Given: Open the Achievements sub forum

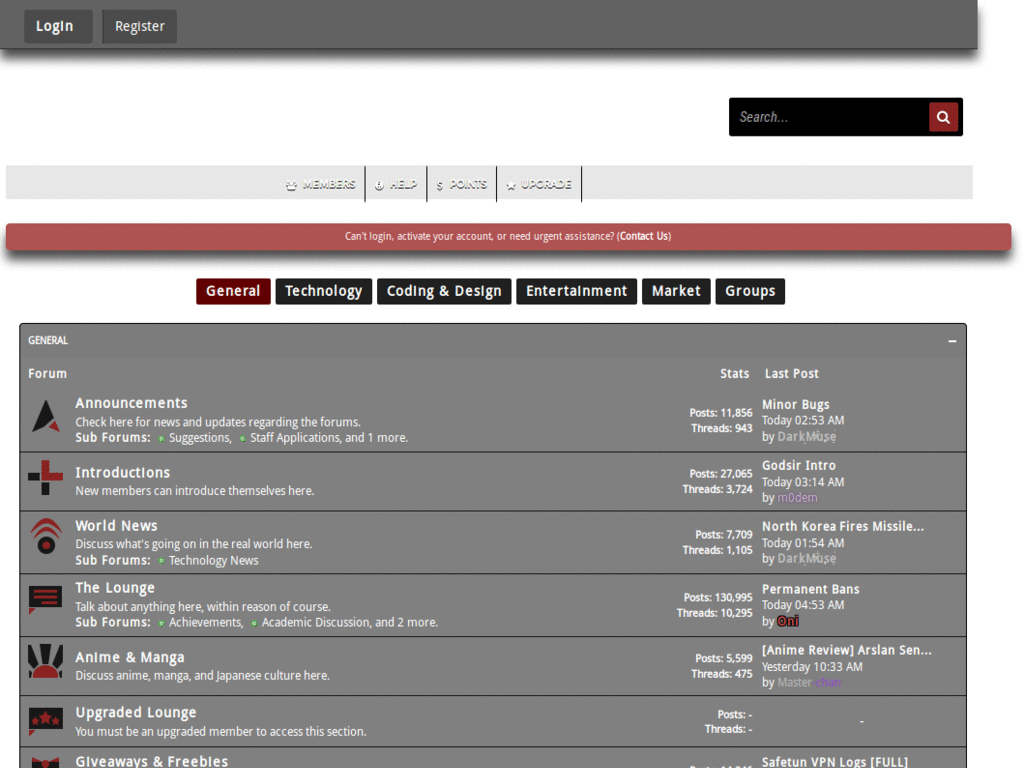Looking at the screenshot, I should 206,622.
